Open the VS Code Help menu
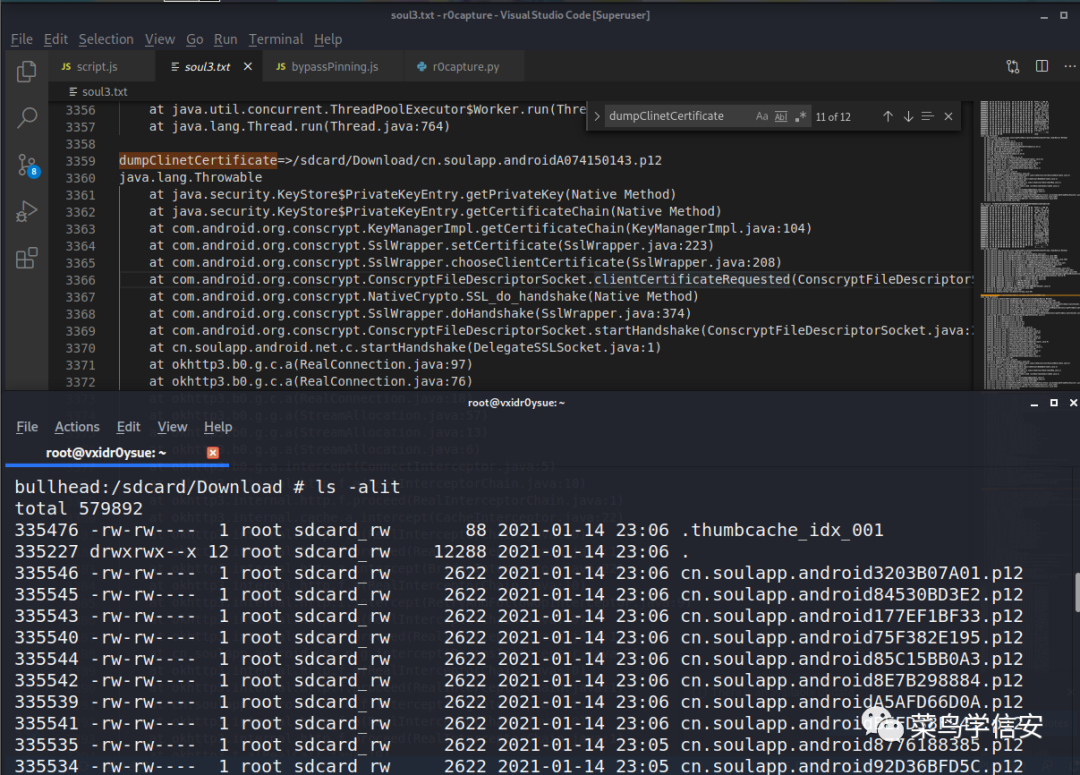 tap(328, 39)
